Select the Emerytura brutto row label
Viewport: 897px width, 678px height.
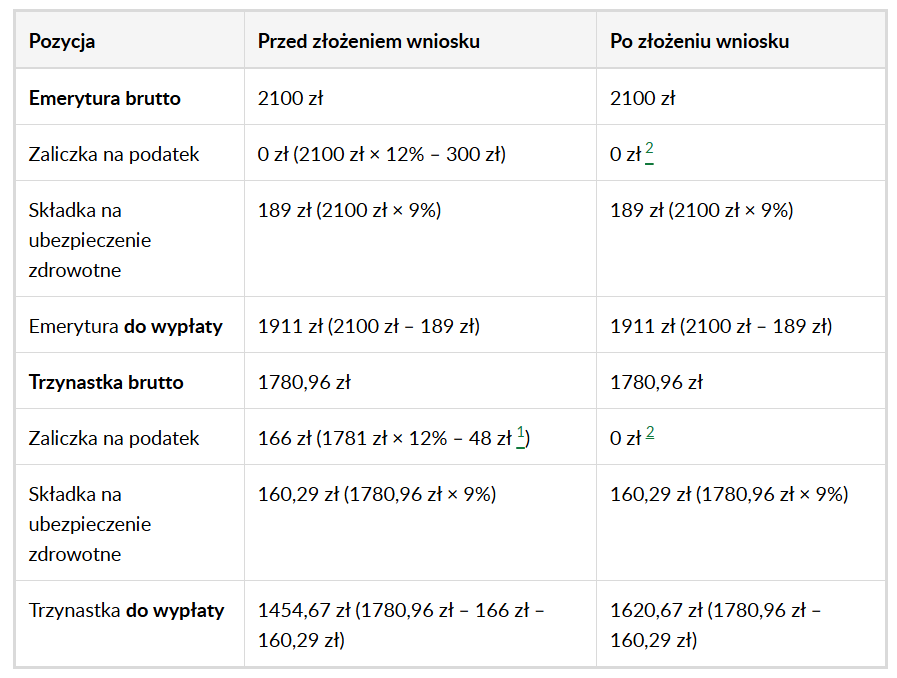pyautogui.click(x=105, y=98)
